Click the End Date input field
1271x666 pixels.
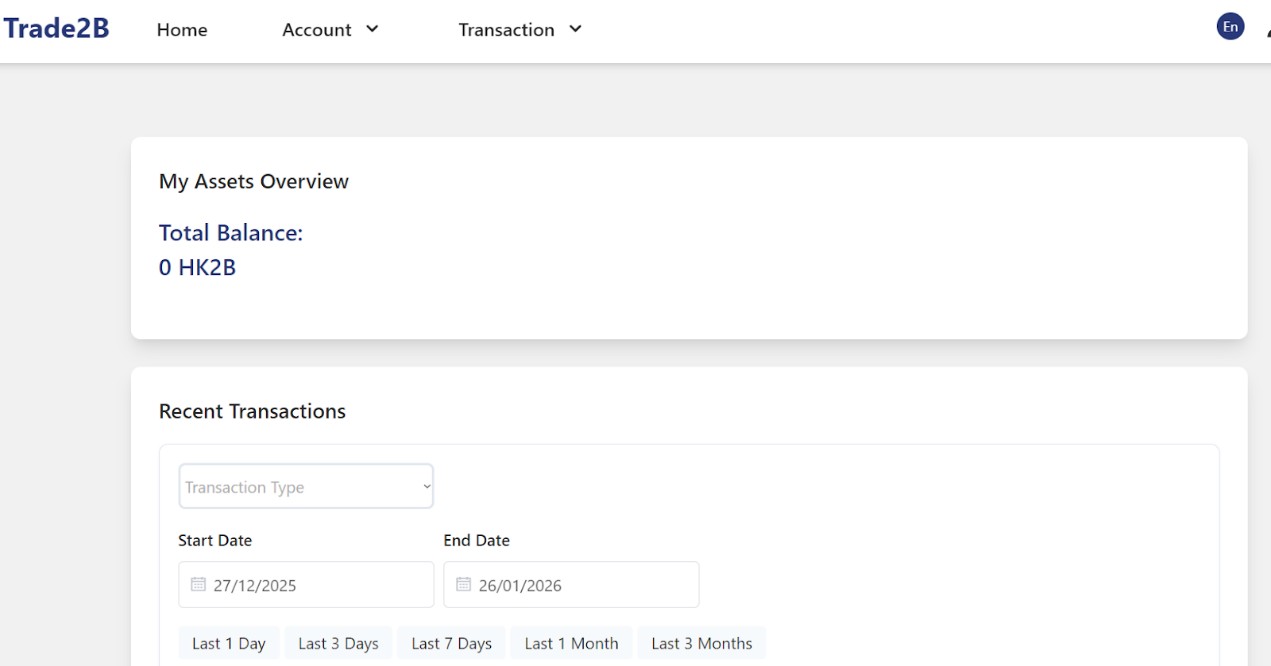[x=585, y=585]
